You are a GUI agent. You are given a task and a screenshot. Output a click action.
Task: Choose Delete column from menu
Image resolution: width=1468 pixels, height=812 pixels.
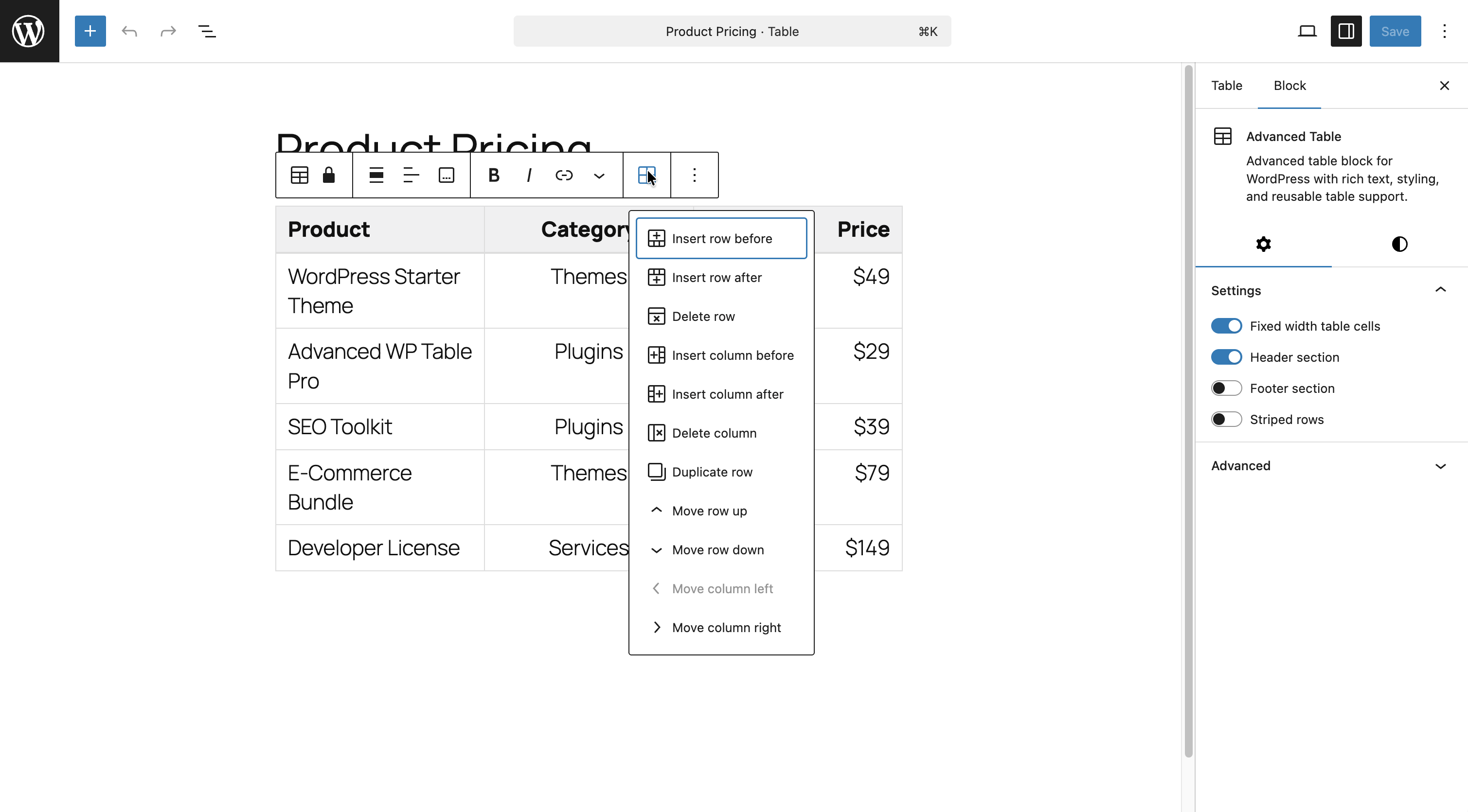click(721, 433)
